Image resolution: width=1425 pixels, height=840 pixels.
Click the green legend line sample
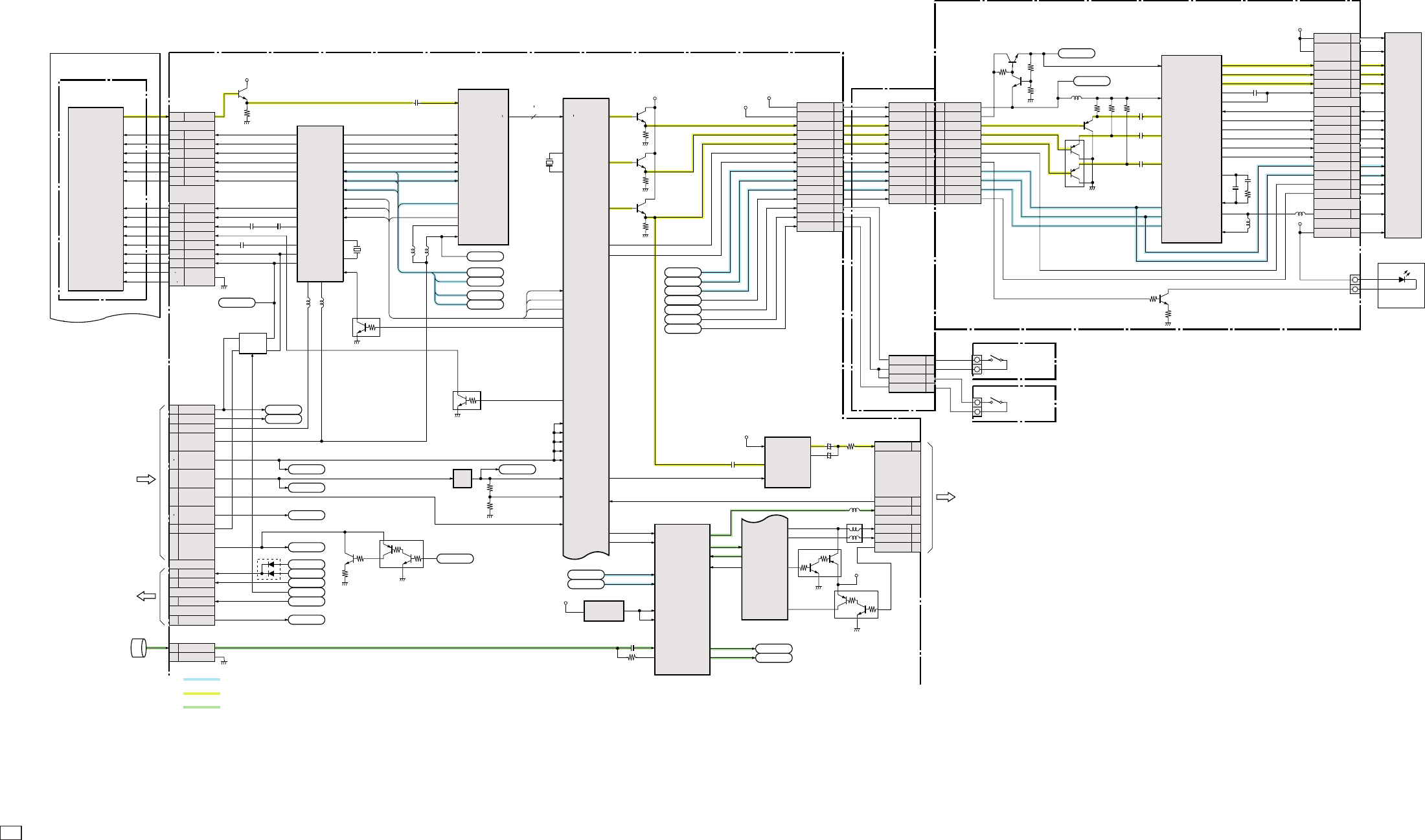tap(201, 707)
